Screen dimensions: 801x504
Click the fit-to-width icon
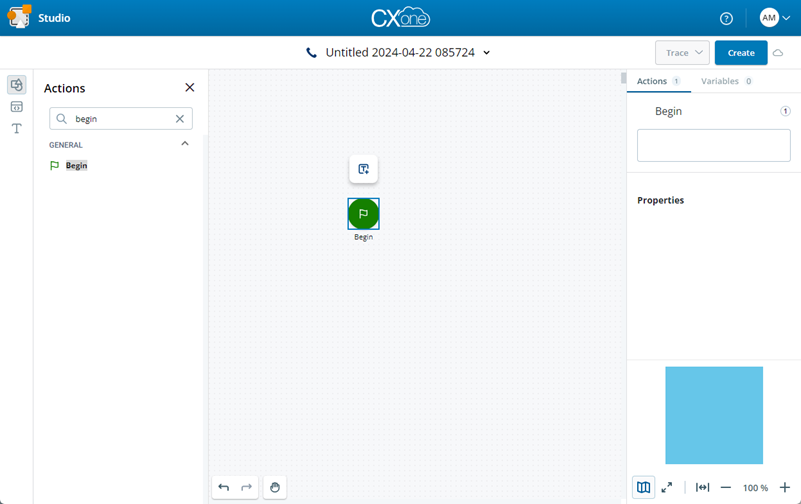(x=702, y=487)
